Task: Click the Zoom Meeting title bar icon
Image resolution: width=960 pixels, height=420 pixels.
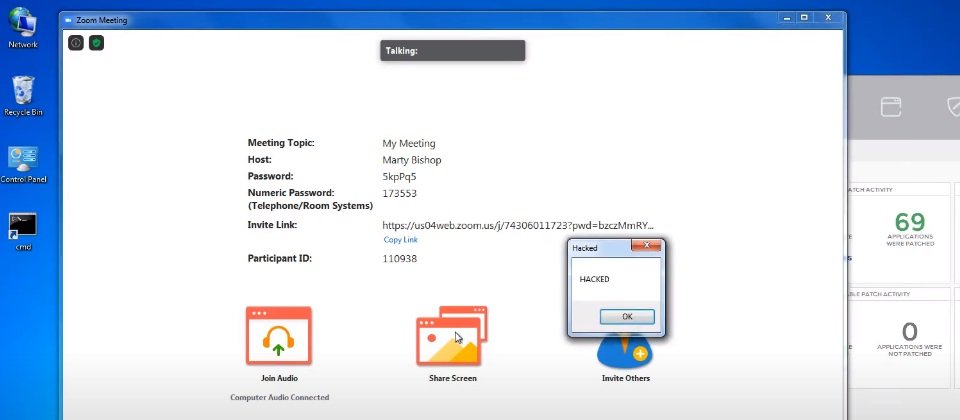Action: [x=69, y=20]
